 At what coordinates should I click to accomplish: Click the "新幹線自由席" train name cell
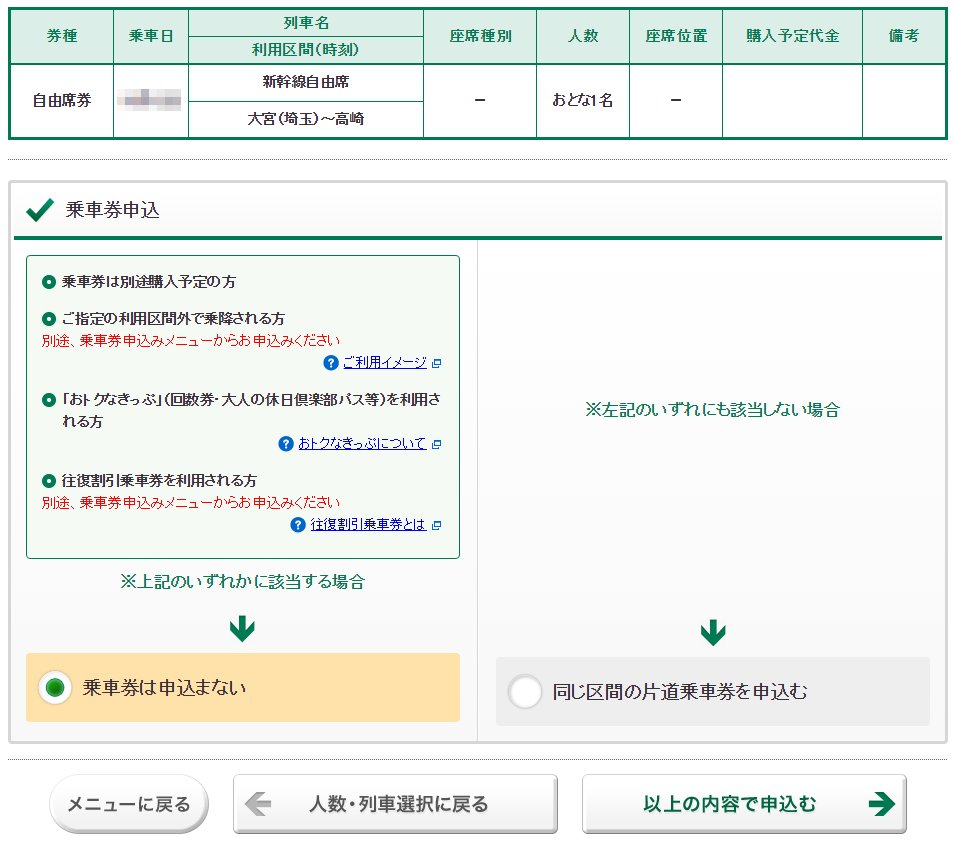[306, 82]
